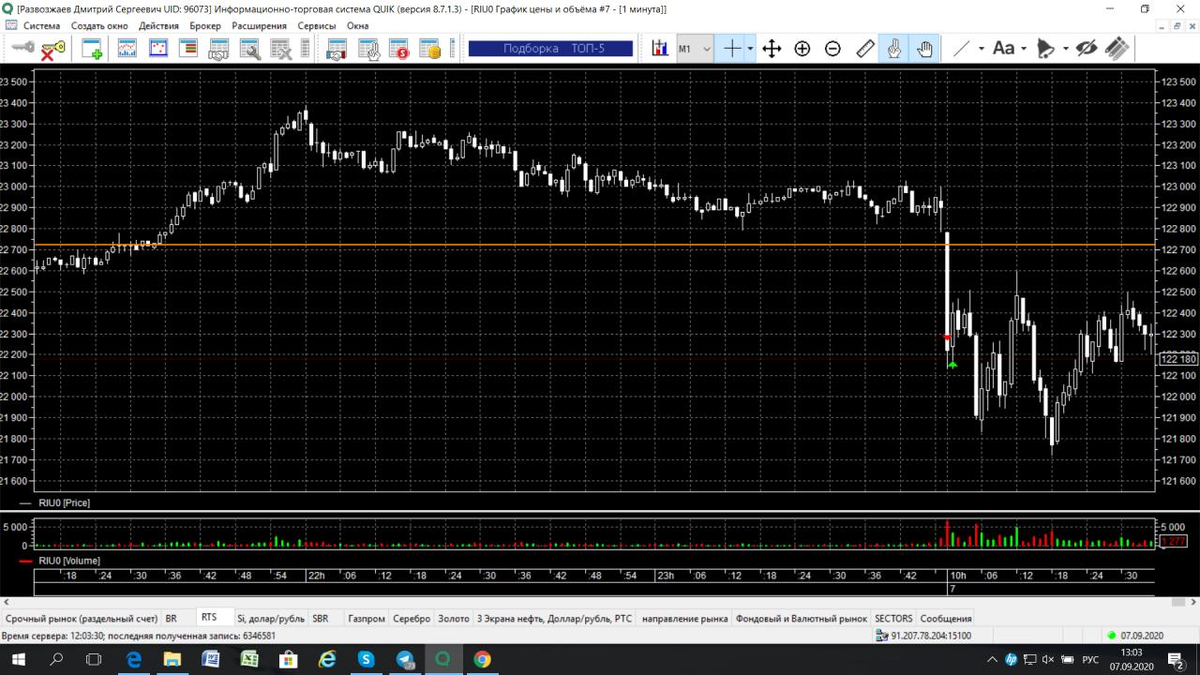This screenshot has width=1200, height=675.
Task: Create new window with green plus icon
Action: 92,48
